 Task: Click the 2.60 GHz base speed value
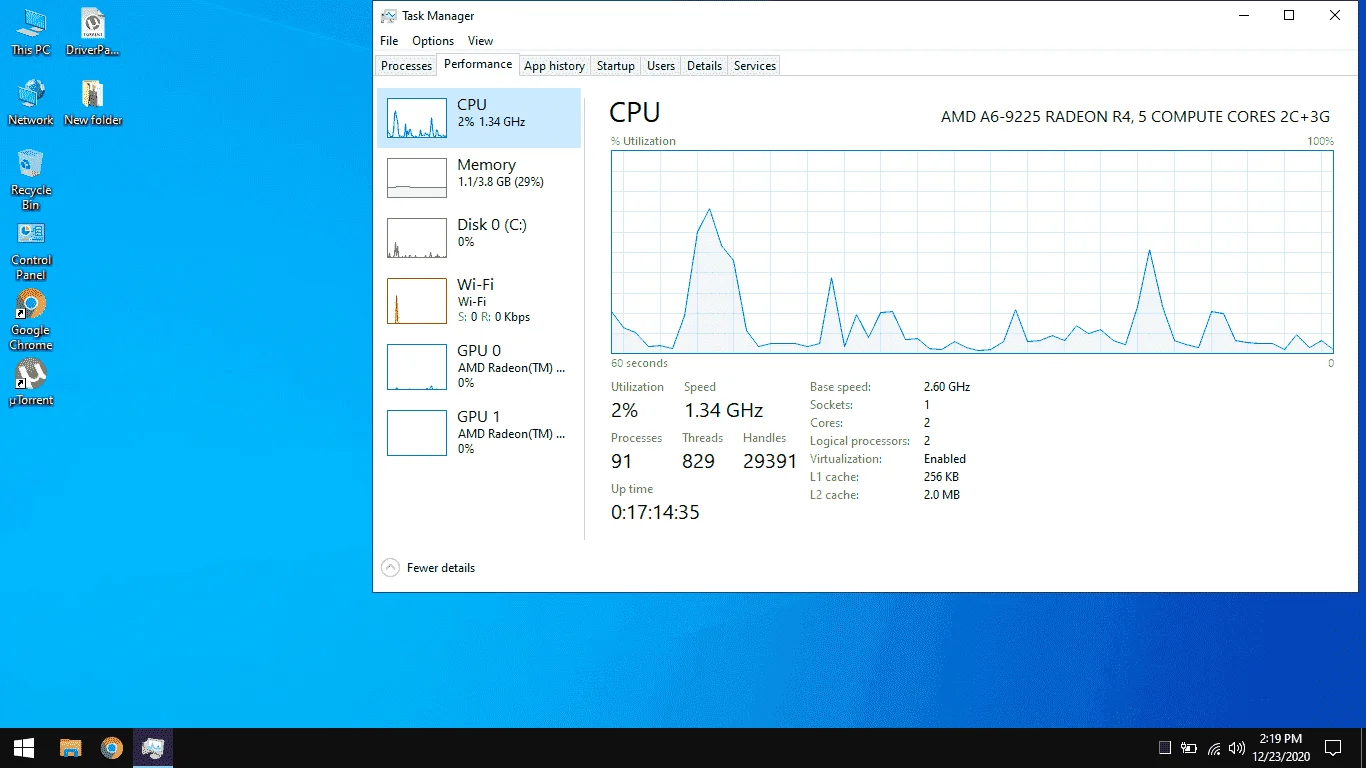(x=947, y=387)
